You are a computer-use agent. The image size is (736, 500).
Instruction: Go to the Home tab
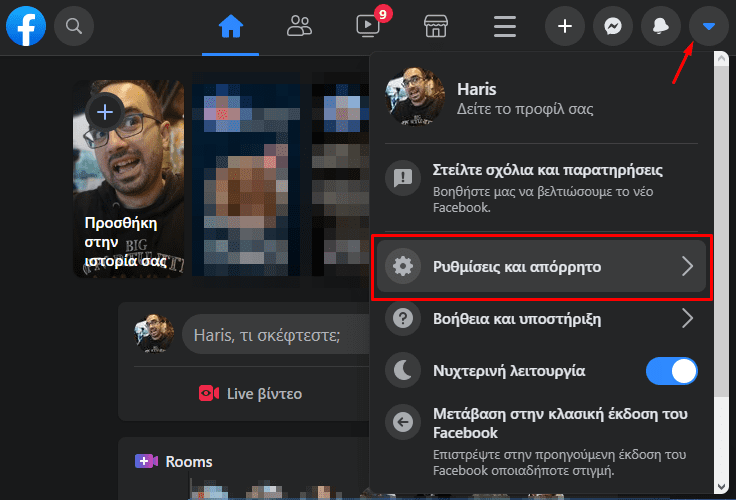[230, 26]
